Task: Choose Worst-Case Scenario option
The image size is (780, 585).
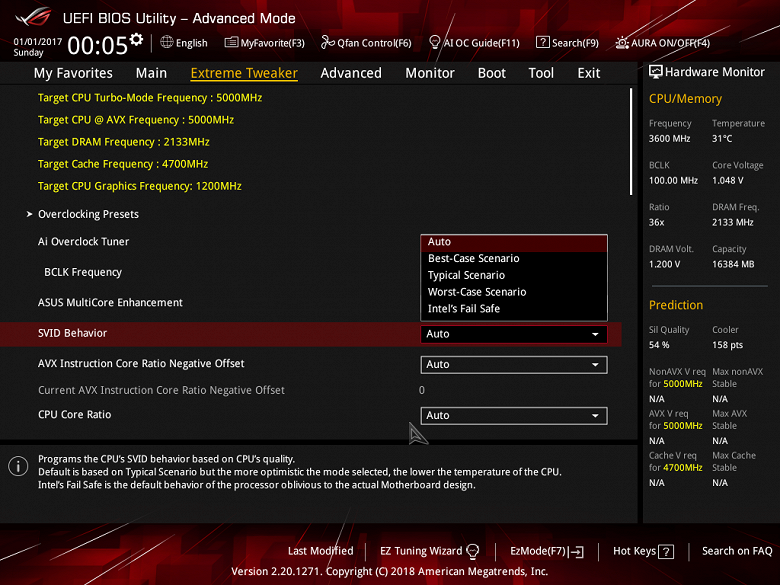Action: click(x=514, y=292)
